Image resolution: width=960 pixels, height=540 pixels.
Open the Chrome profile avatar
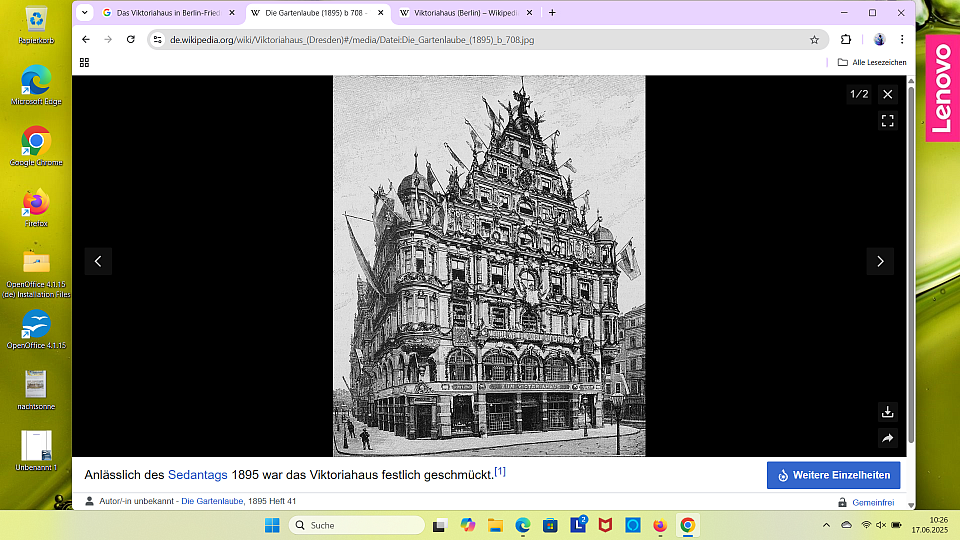(879, 39)
